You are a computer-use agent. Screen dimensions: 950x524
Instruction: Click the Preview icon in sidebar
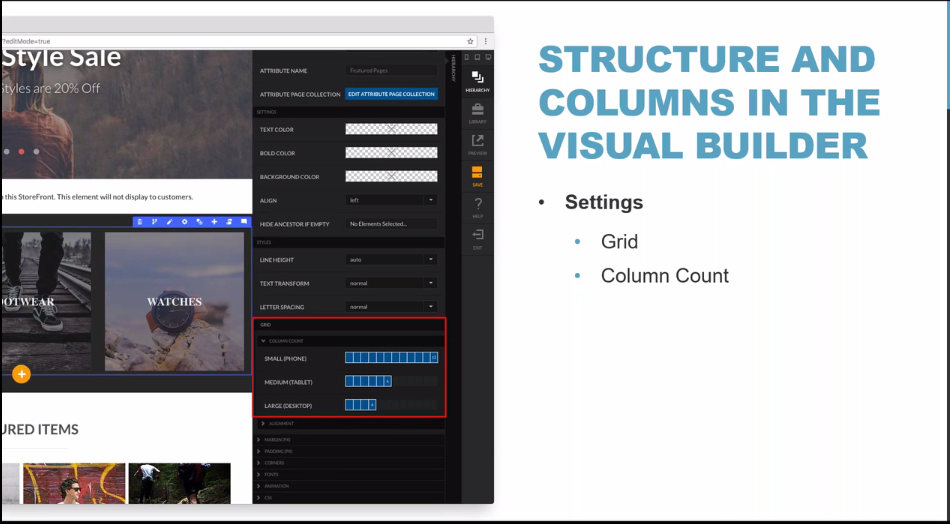click(x=477, y=145)
